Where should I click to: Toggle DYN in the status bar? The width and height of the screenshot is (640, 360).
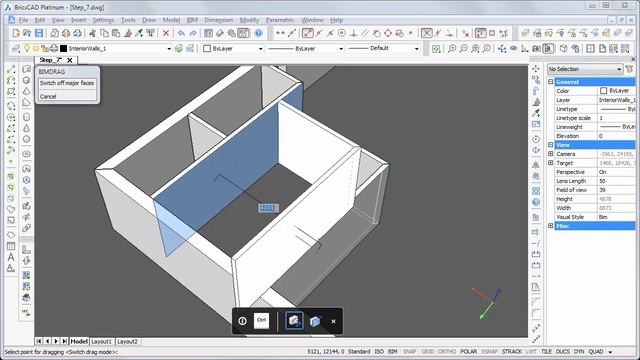(579, 351)
